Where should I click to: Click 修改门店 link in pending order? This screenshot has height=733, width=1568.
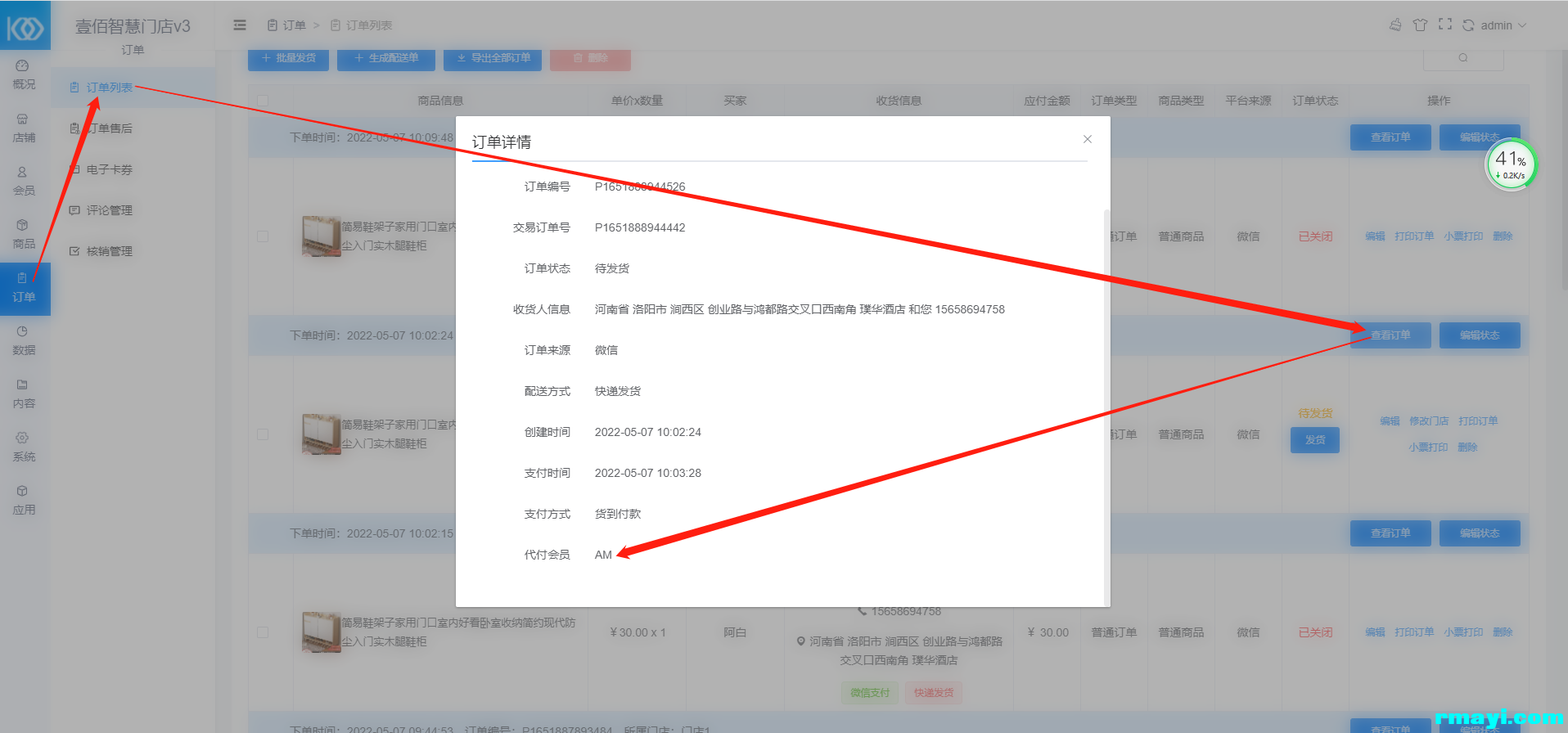pos(1429,421)
